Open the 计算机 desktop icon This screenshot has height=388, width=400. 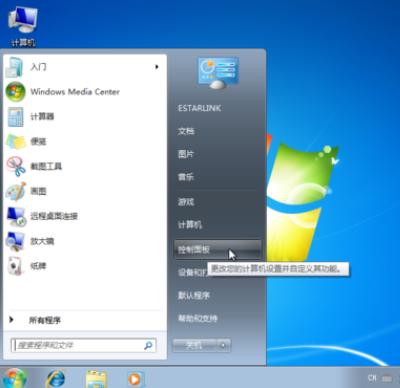pyautogui.click(x=23, y=26)
